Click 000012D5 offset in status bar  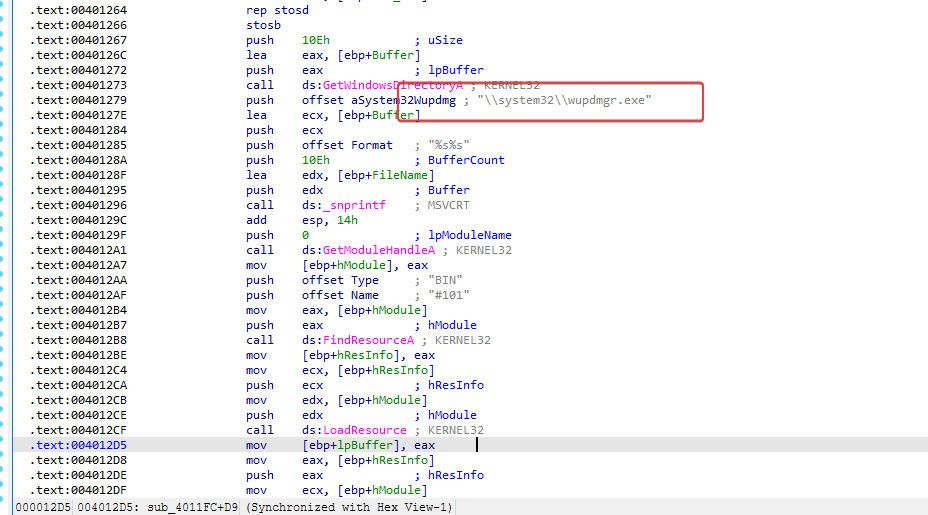click(x=43, y=507)
